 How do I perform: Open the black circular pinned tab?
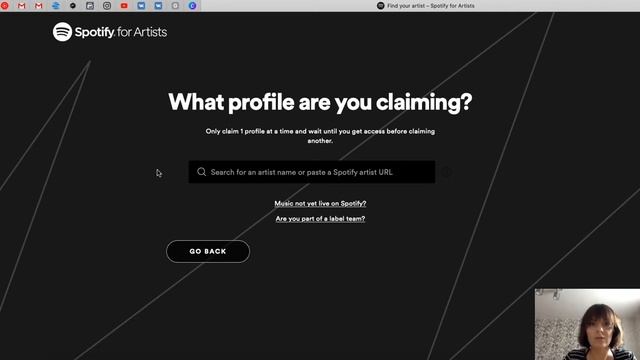[x=73, y=6]
